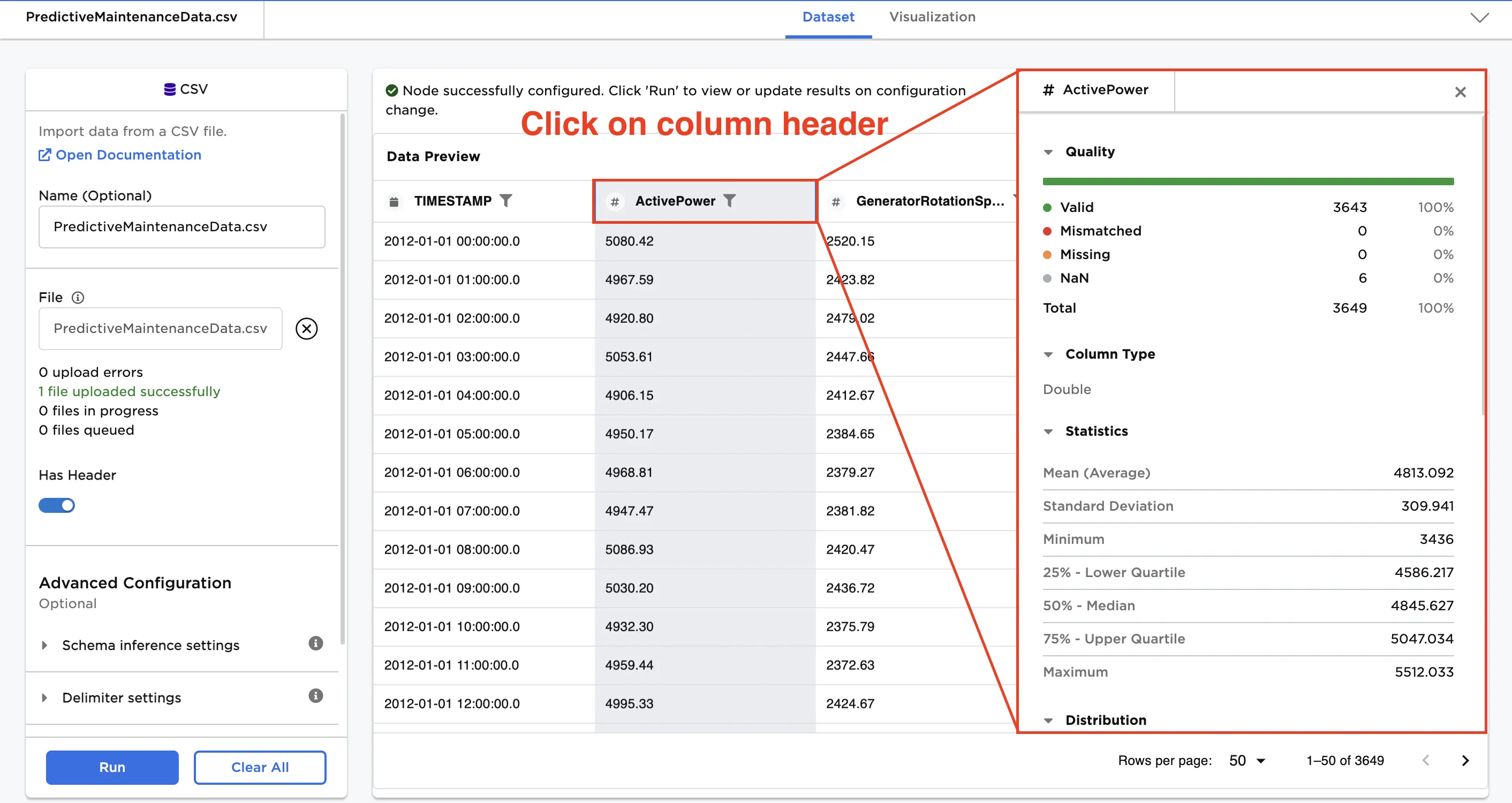Screen dimensions: 1512x803
Task: Click the File info icon
Action: pos(78,298)
